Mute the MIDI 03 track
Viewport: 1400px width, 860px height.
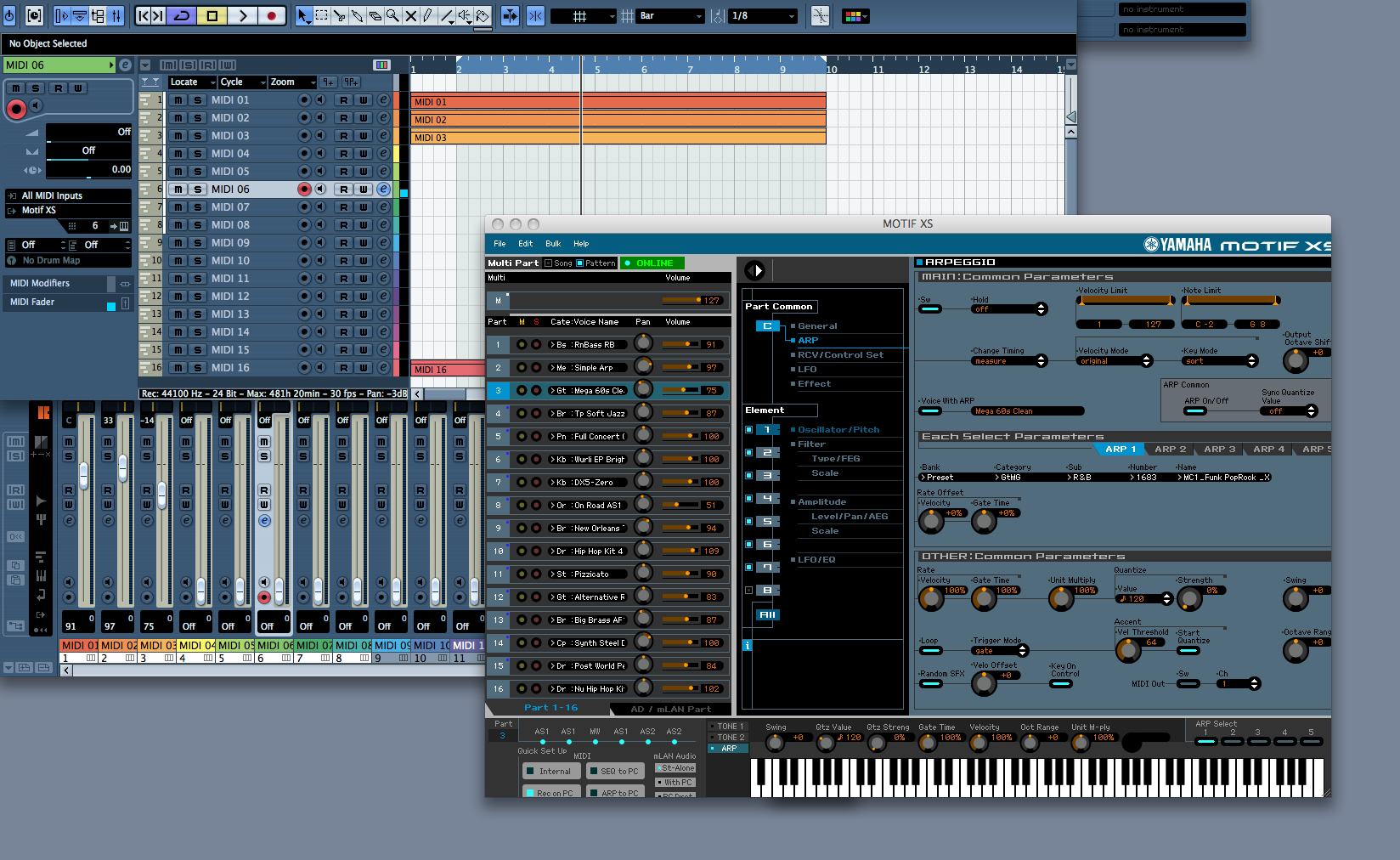click(x=178, y=136)
